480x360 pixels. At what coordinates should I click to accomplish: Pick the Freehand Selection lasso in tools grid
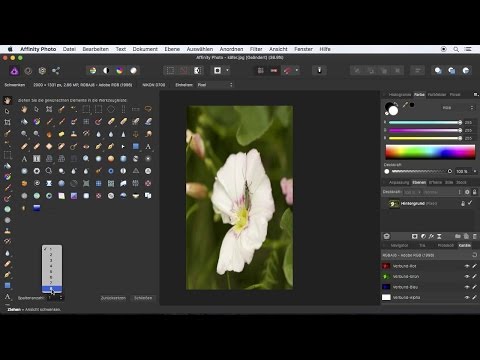(148, 109)
